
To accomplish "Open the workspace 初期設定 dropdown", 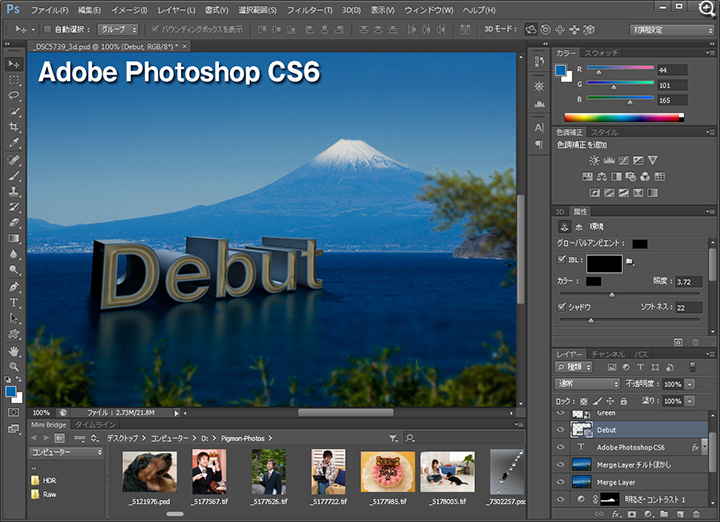I will coord(671,30).
